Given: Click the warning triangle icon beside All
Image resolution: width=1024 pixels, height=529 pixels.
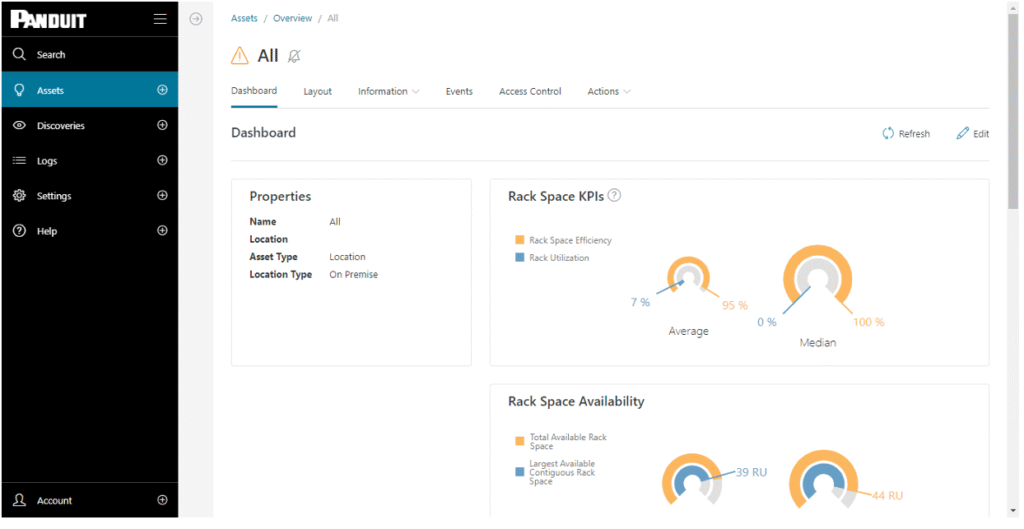Looking at the screenshot, I should [240, 56].
